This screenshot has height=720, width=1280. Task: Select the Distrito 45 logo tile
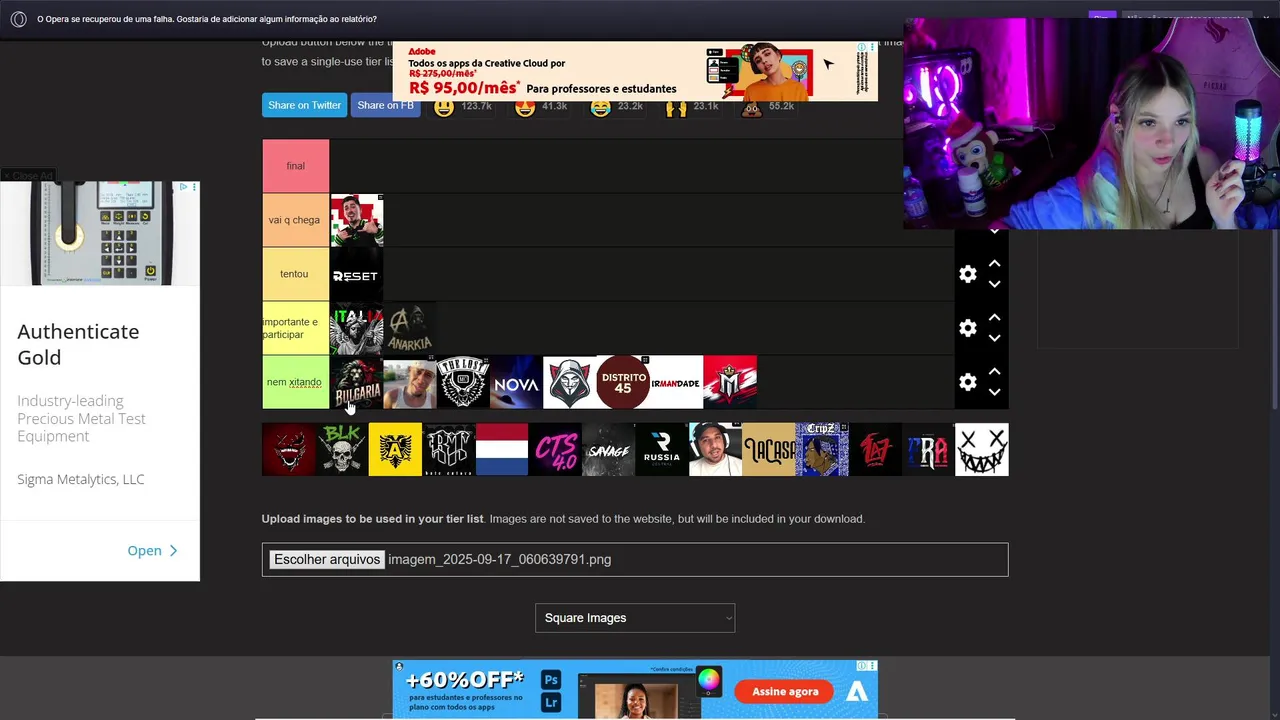pyautogui.click(x=623, y=382)
